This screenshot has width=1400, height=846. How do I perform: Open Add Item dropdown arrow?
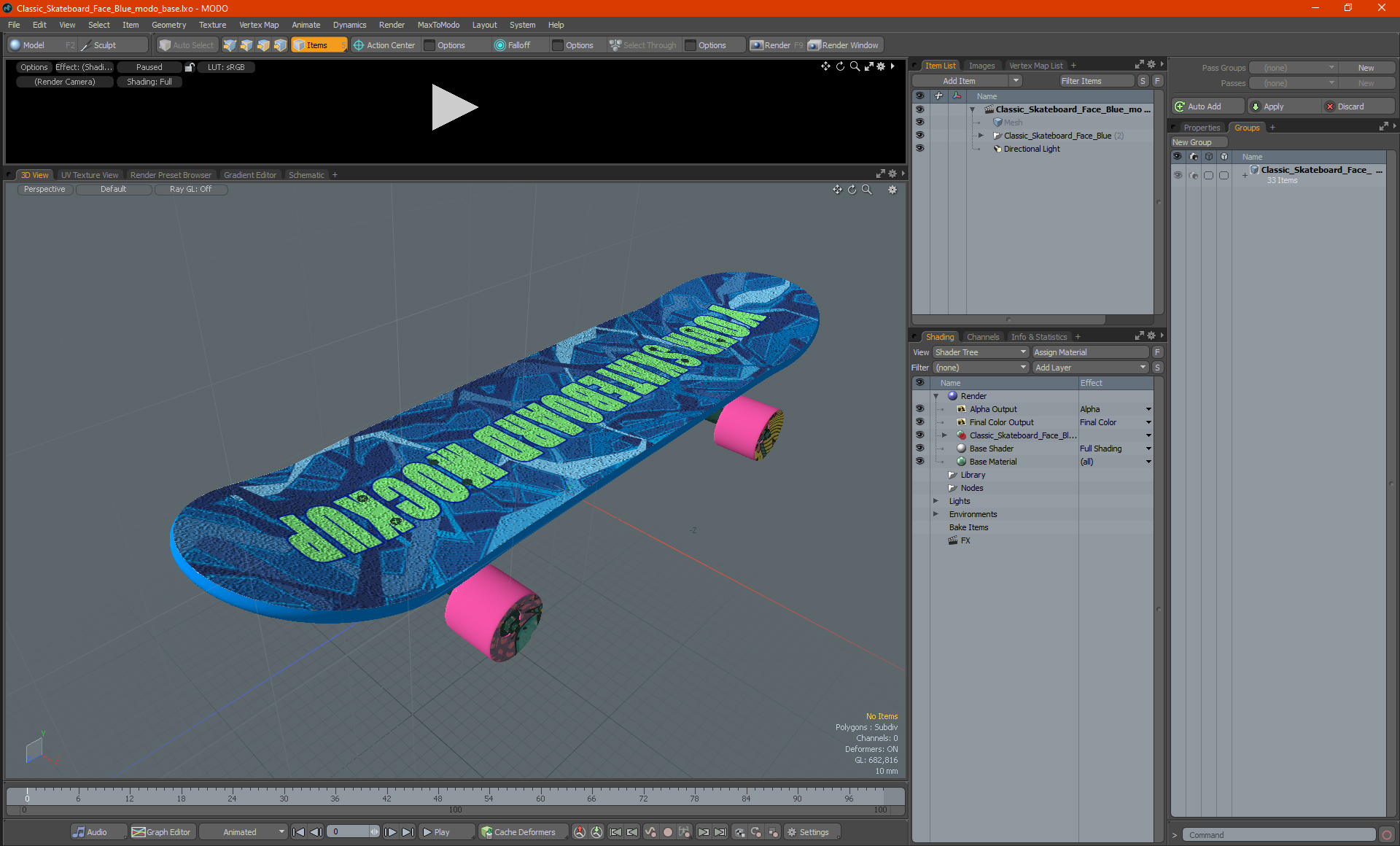pyautogui.click(x=1016, y=81)
